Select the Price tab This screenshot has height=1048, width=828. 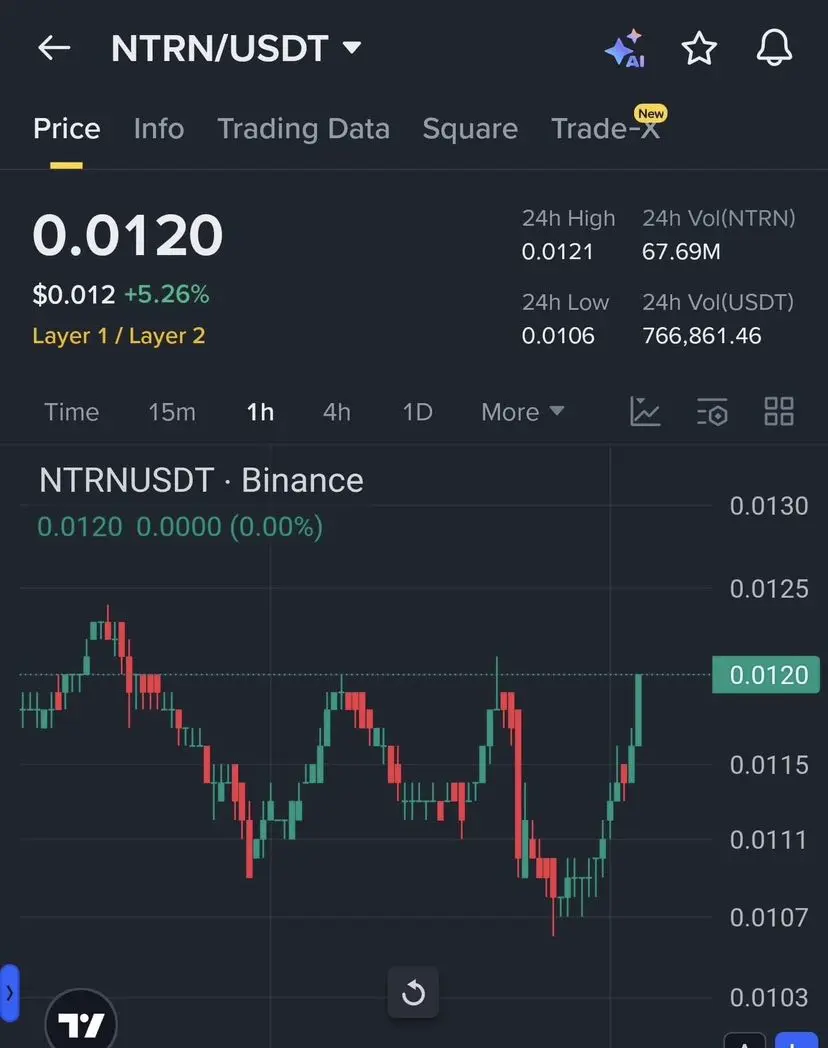[x=67, y=128]
